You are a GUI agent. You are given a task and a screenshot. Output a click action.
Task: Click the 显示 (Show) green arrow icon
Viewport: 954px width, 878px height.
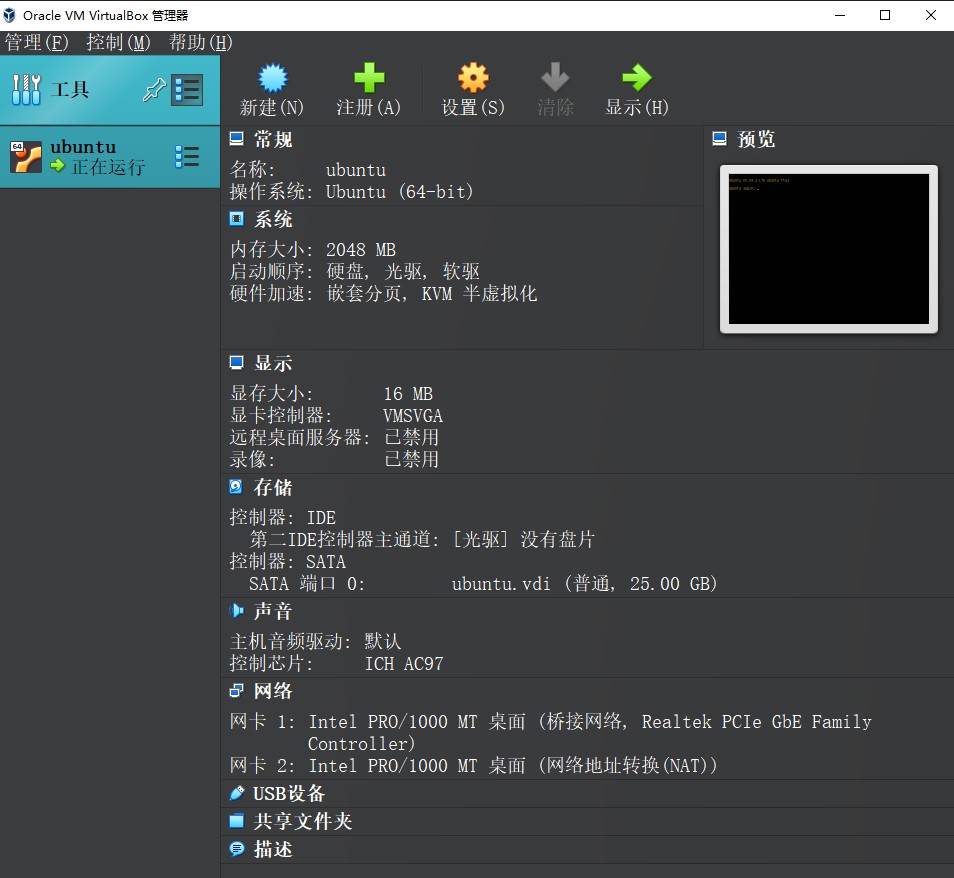click(x=636, y=78)
